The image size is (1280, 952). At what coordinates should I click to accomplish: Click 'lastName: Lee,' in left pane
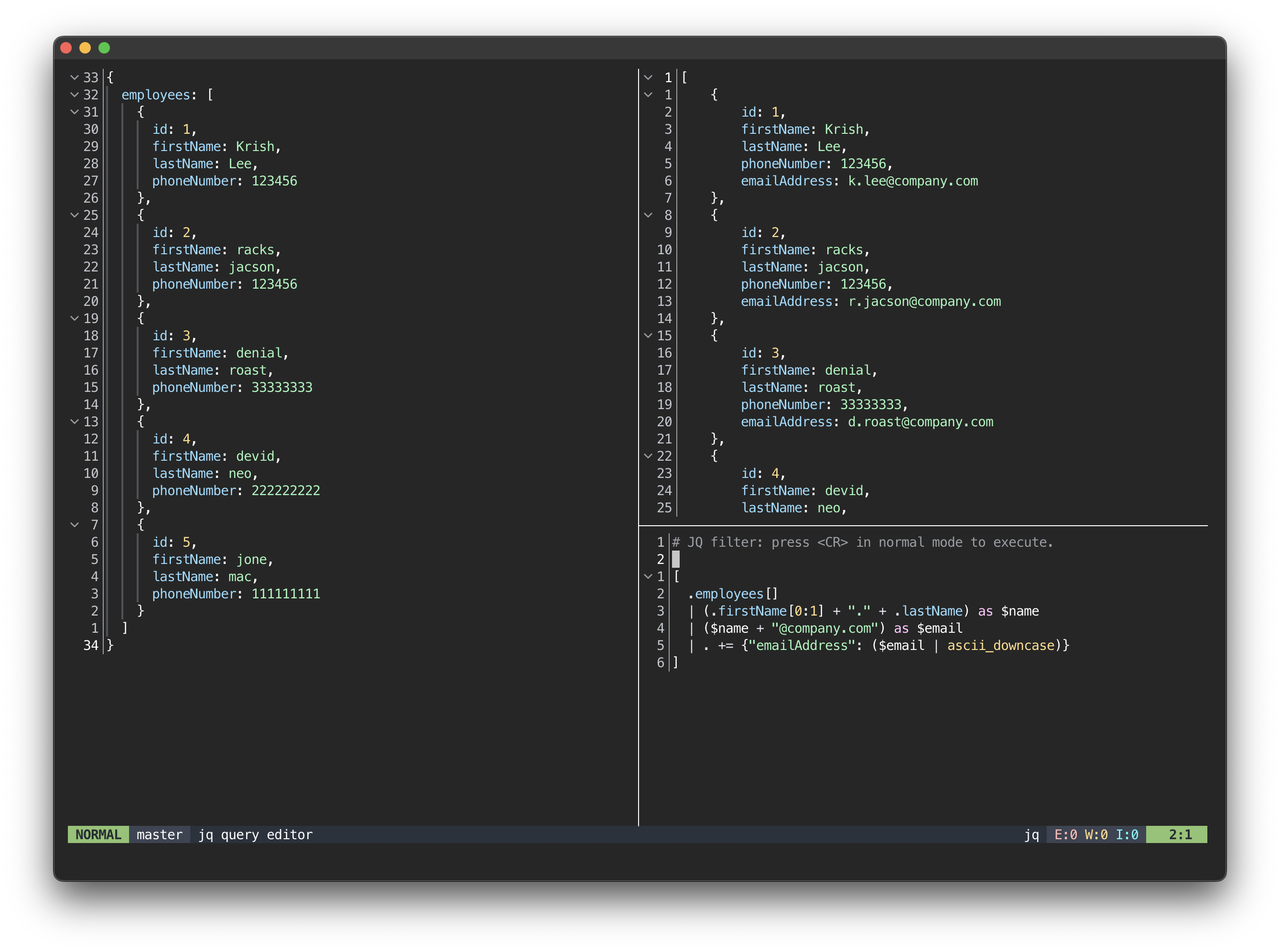click(205, 163)
